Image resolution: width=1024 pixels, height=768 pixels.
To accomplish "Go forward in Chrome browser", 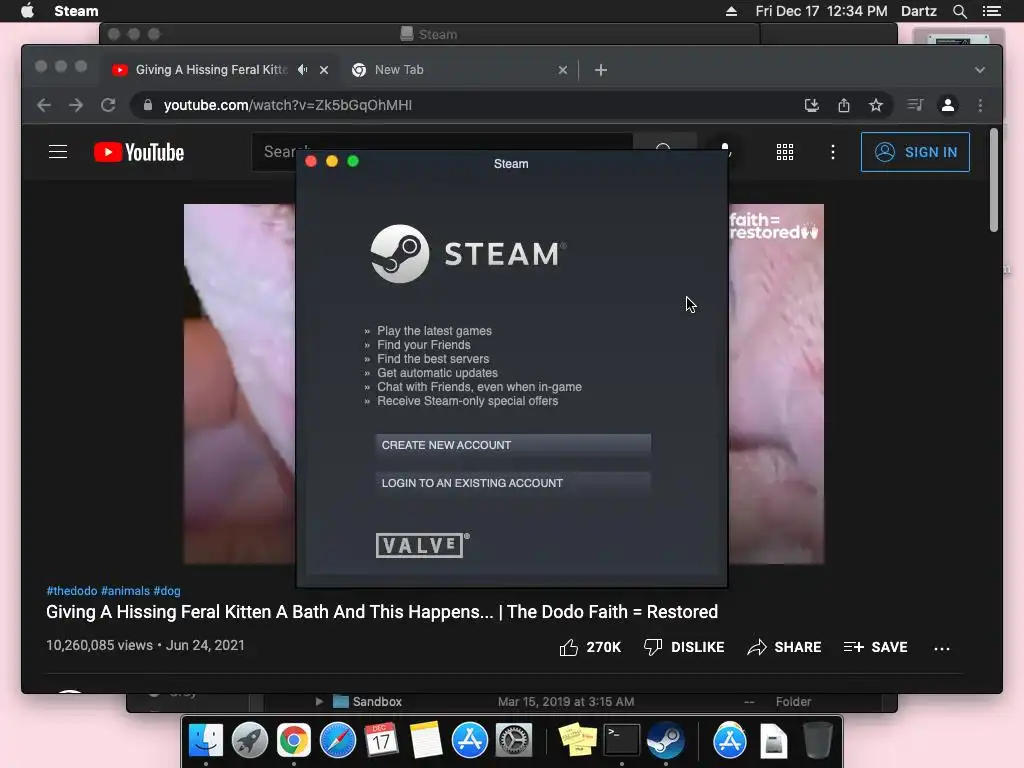I will [76, 105].
